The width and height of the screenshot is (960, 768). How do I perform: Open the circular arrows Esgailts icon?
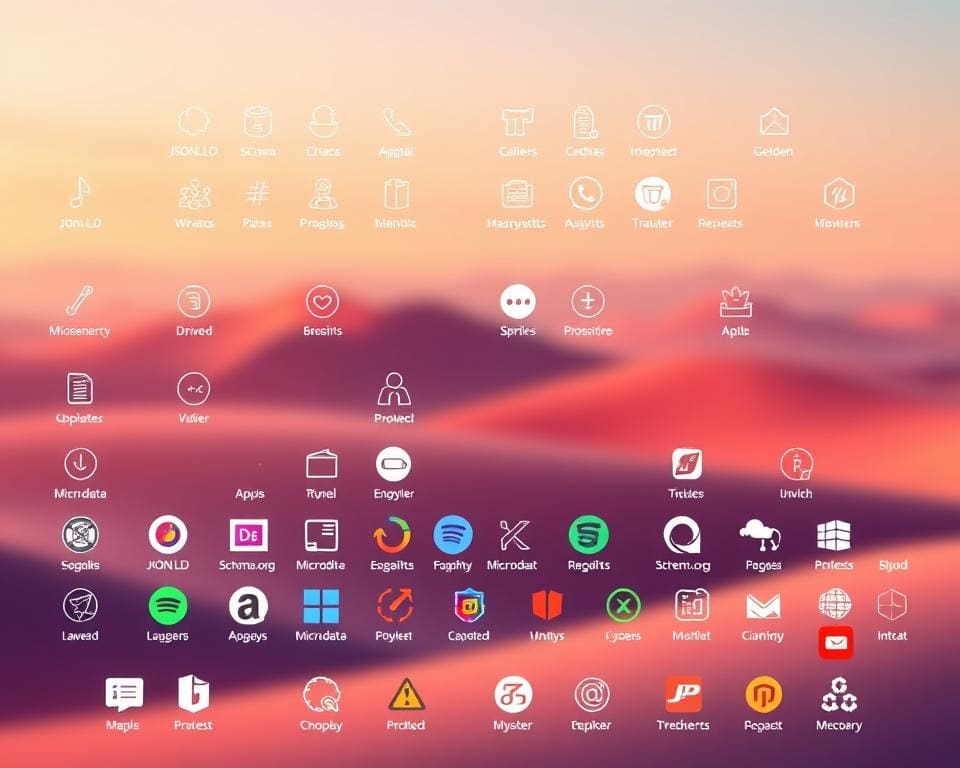(x=392, y=535)
